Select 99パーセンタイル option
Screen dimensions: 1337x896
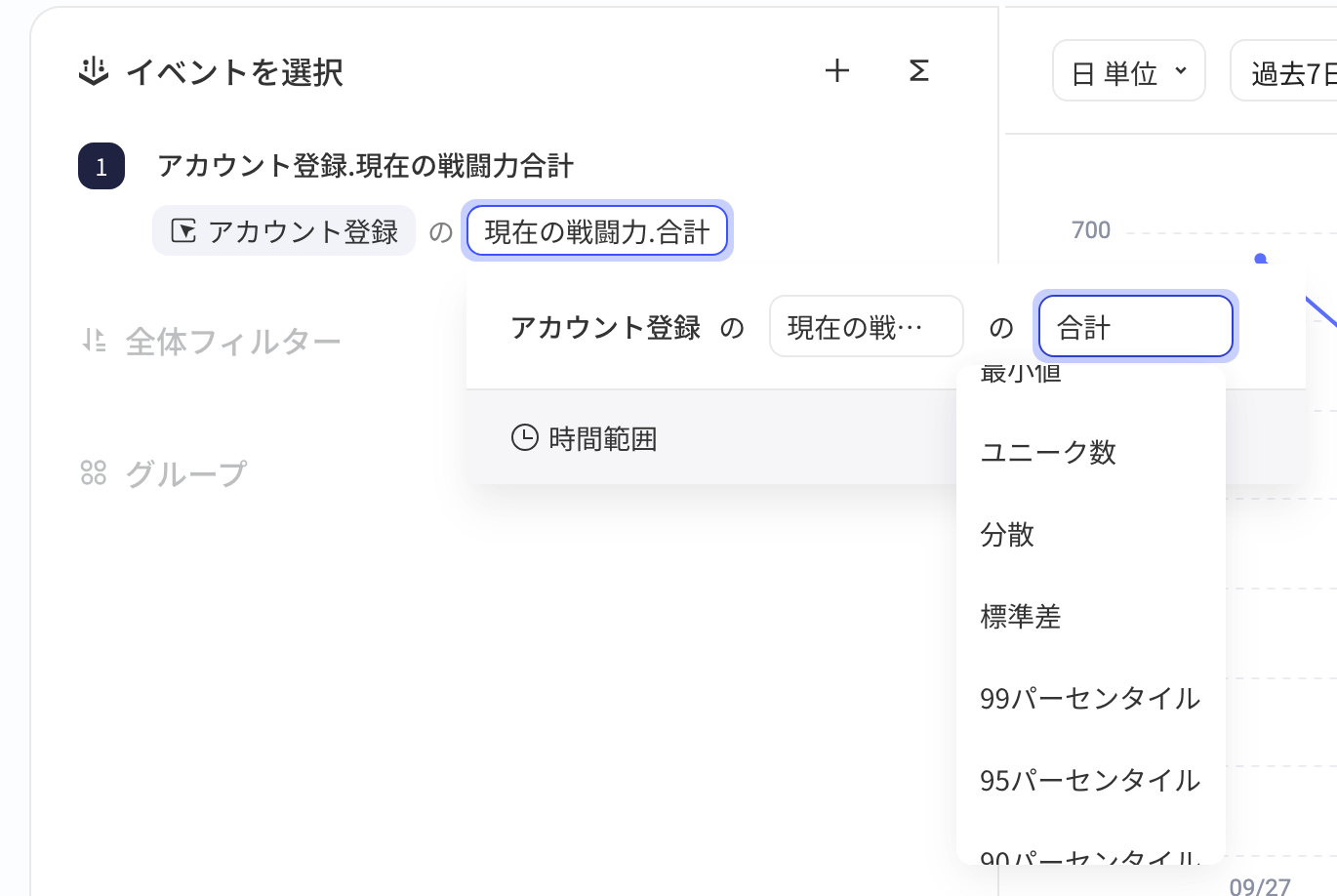pyautogui.click(x=1091, y=699)
